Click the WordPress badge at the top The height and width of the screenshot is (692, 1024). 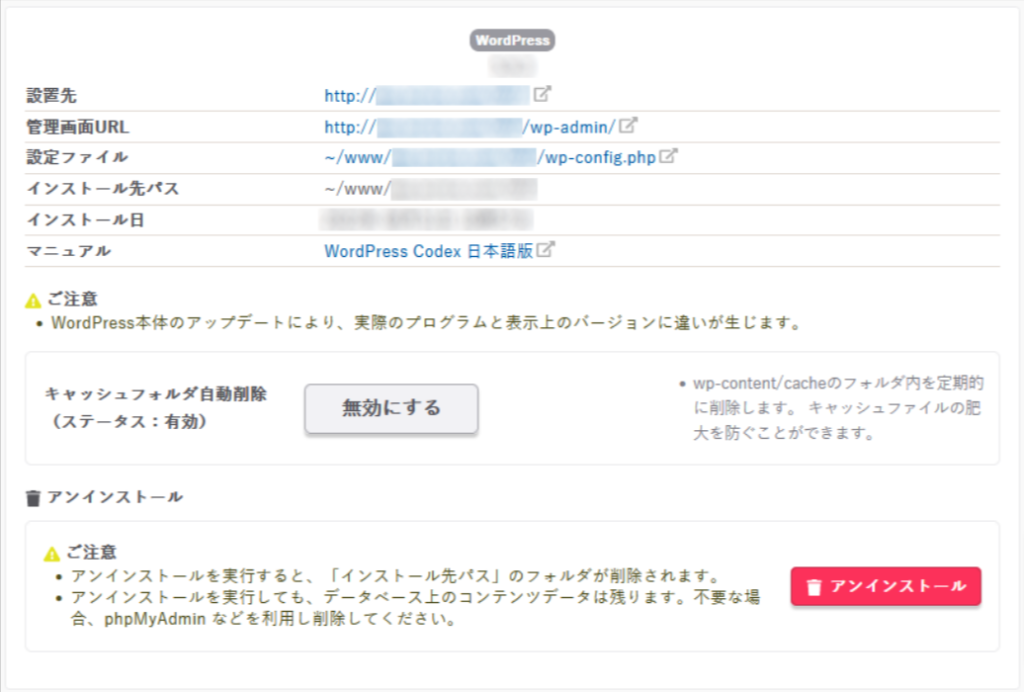pos(513,40)
